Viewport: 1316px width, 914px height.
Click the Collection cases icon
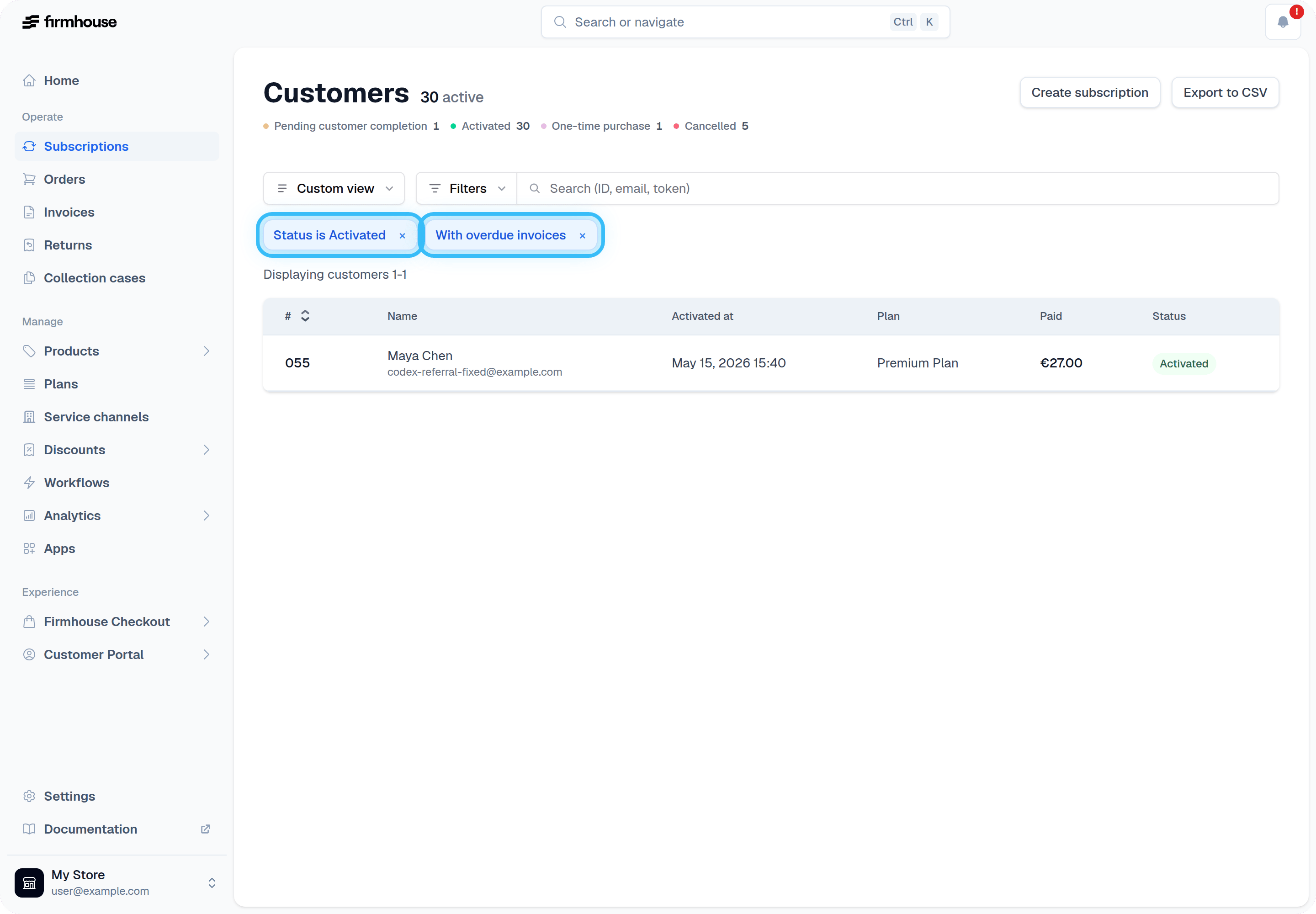[x=29, y=278]
